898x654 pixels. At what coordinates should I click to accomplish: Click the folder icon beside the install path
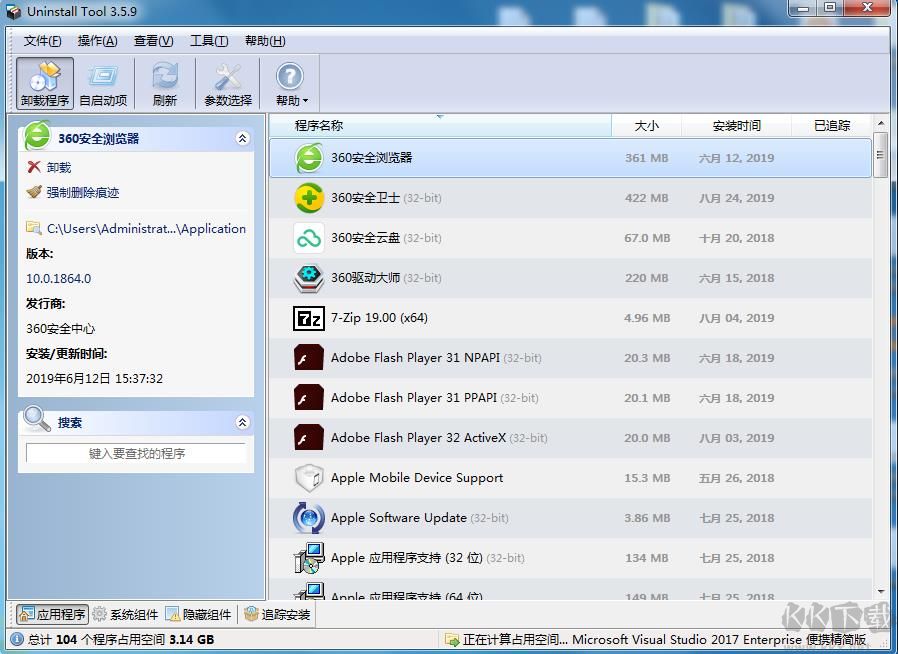point(34,228)
